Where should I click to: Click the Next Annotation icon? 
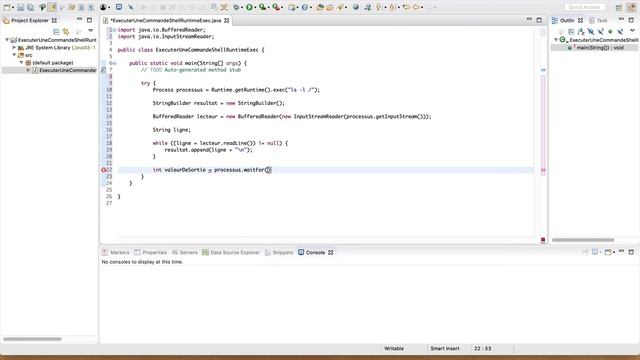click(x=378, y=7)
